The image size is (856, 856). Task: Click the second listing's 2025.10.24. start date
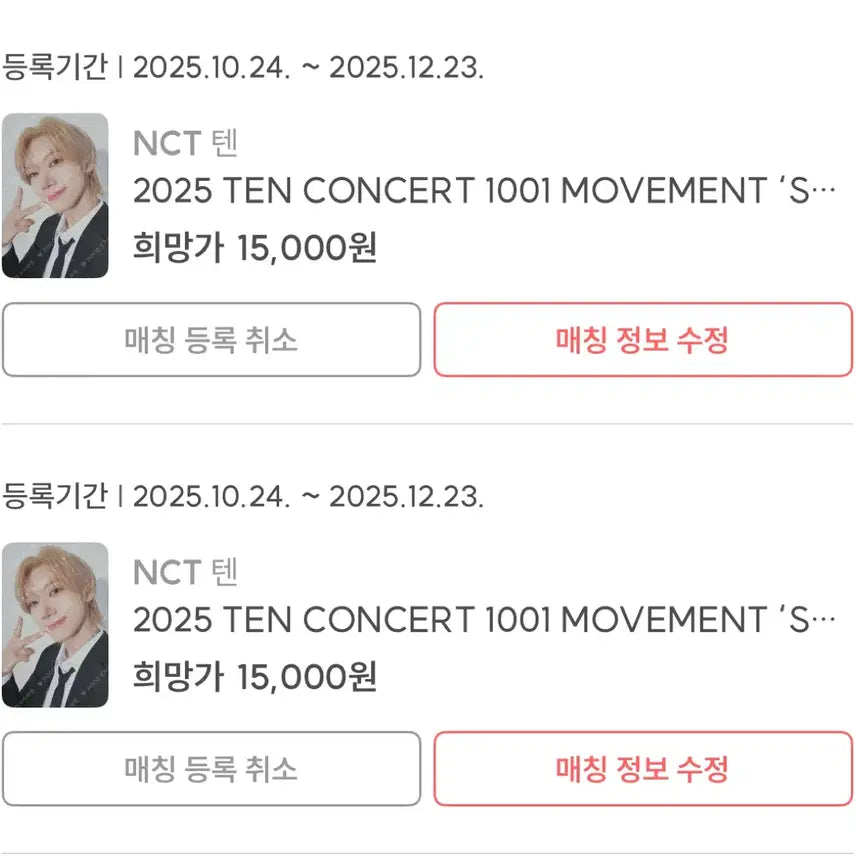click(x=212, y=496)
